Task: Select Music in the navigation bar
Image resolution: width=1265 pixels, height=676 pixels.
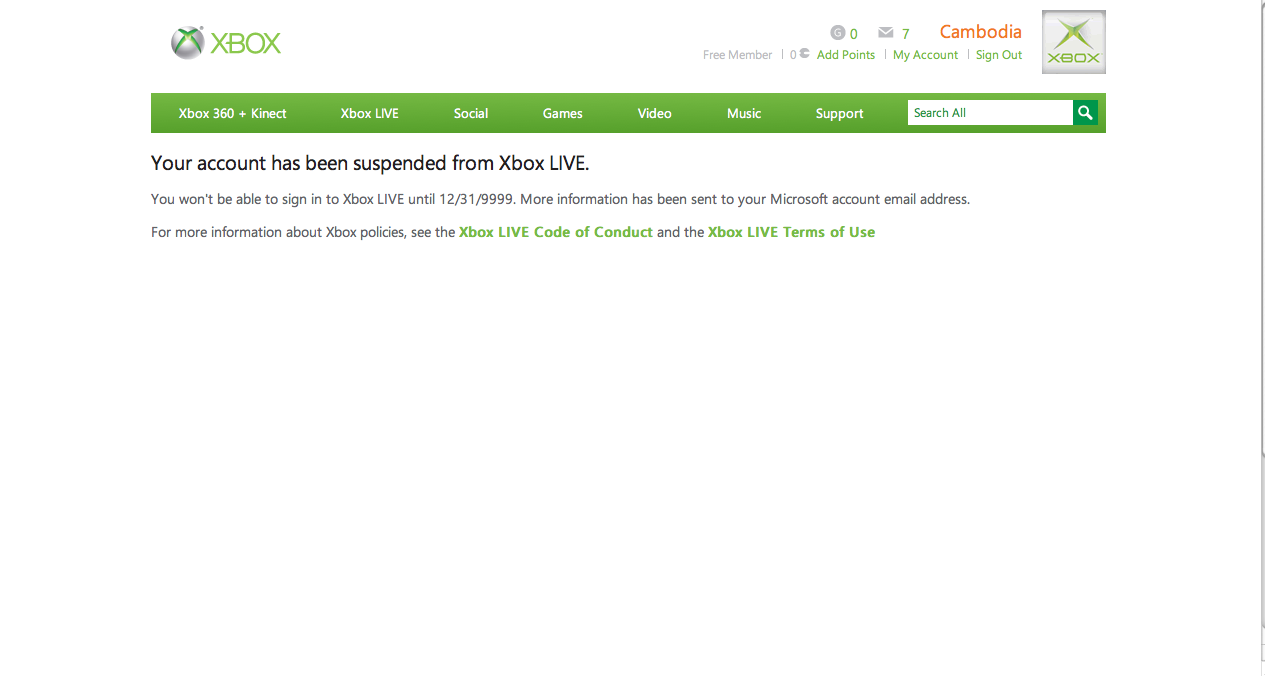Action: (x=744, y=113)
